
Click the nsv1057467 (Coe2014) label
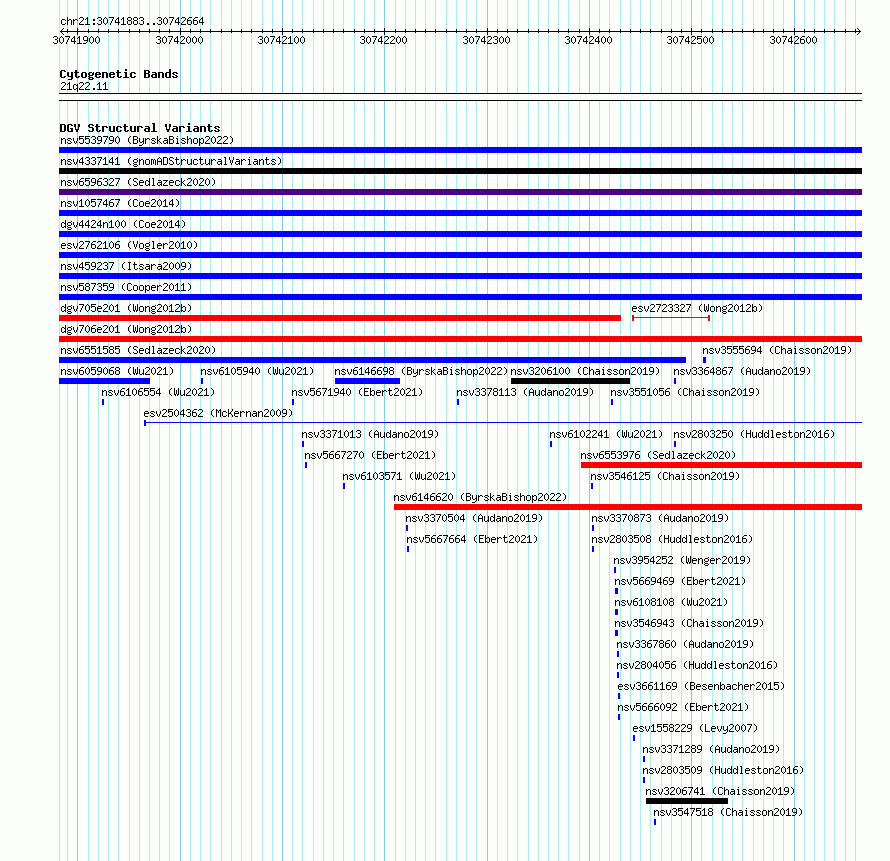click(120, 203)
